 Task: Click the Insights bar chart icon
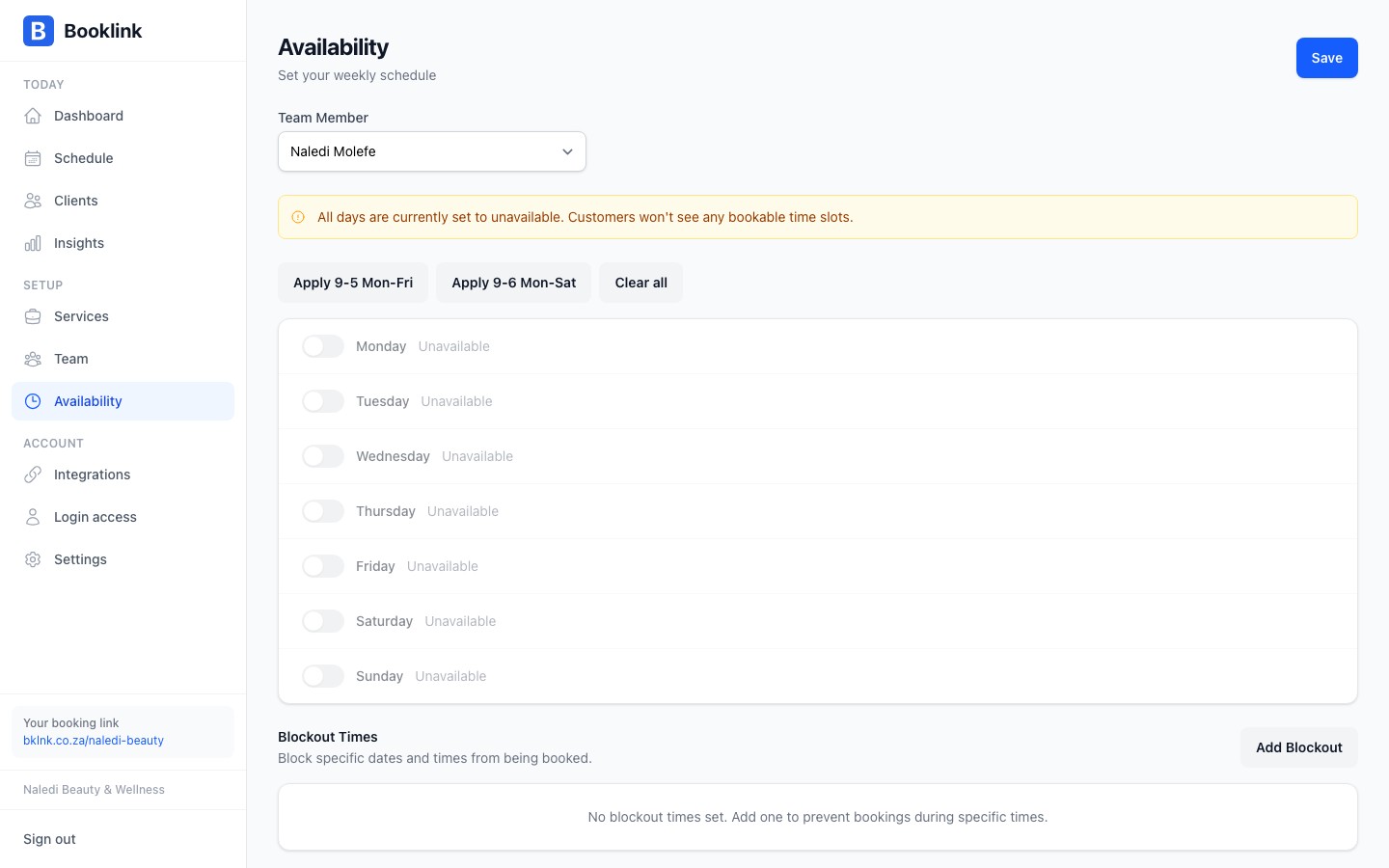tap(33, 243)
